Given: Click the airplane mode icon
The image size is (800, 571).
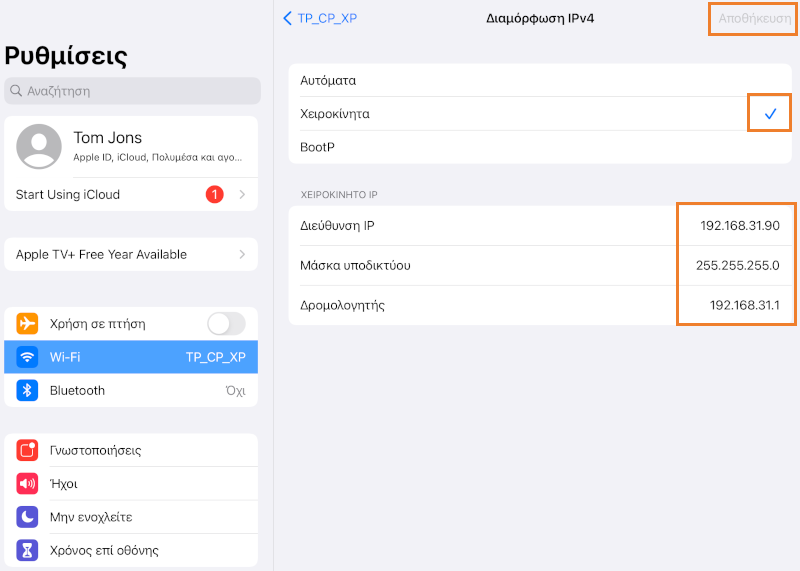Looking at the screenshot, I should [x=28, y=324].
